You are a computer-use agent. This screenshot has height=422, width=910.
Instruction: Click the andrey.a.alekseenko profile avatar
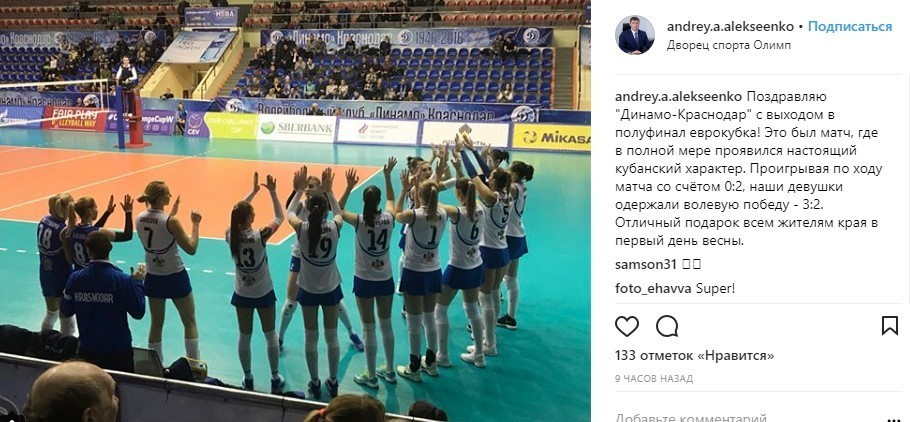(634, 35)
